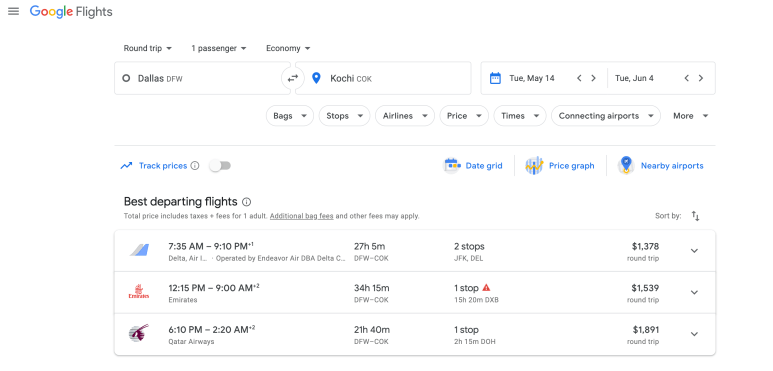The image size is (773, 371).
Task: Expand the $1,891 Qatar Airways flight details
Action: pos(694,334)
